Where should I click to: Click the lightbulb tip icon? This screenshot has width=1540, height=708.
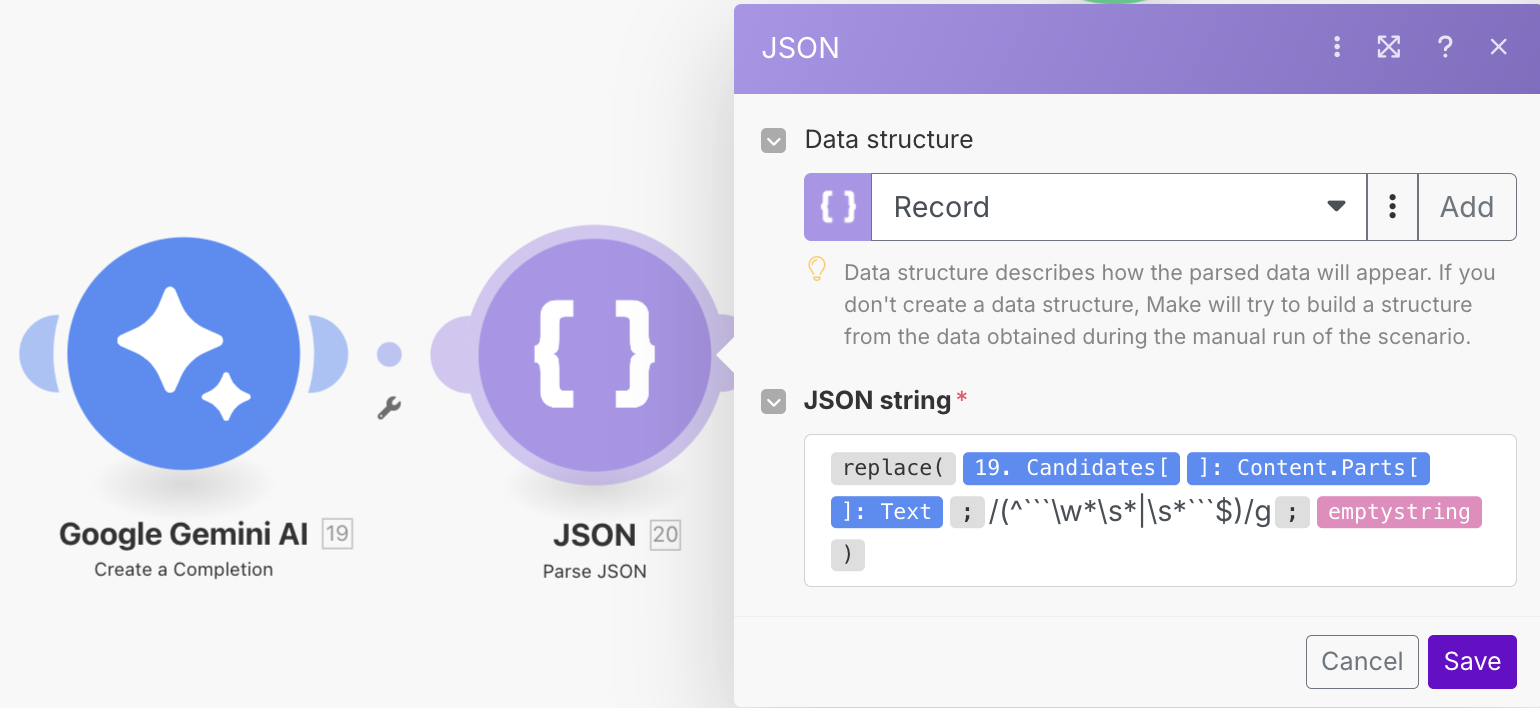tap(818, 270)
